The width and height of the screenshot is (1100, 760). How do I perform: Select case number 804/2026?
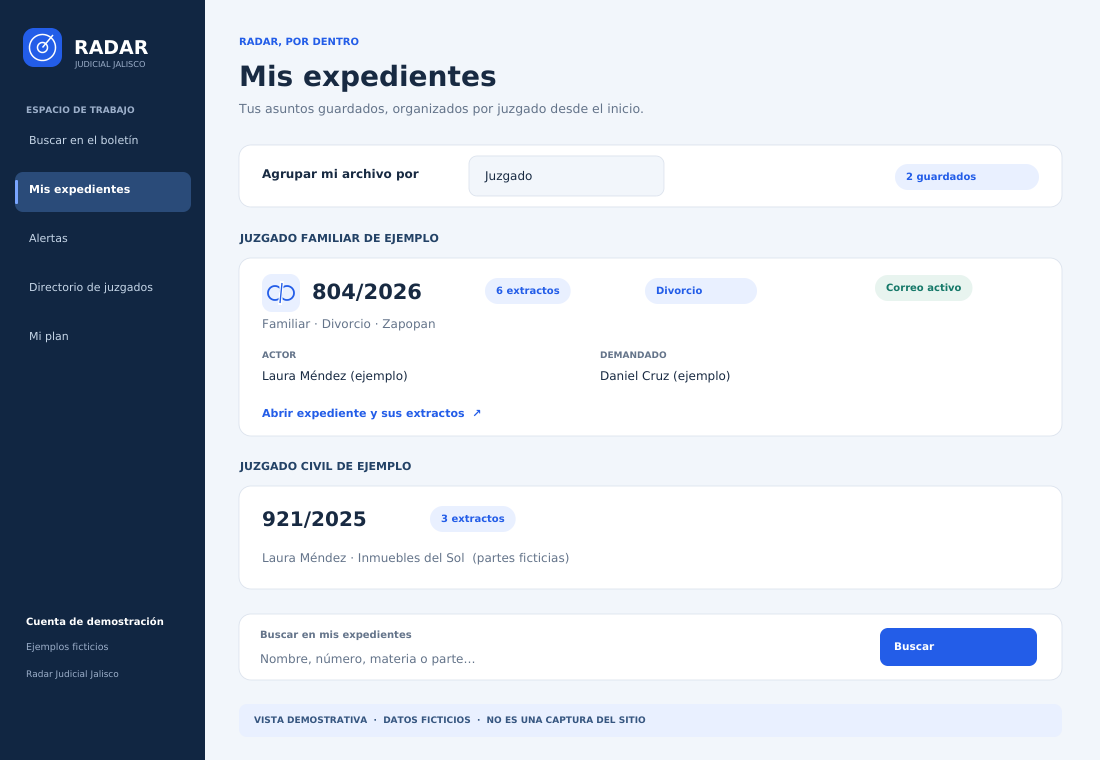pyautogui.click(x=367, y=292)
